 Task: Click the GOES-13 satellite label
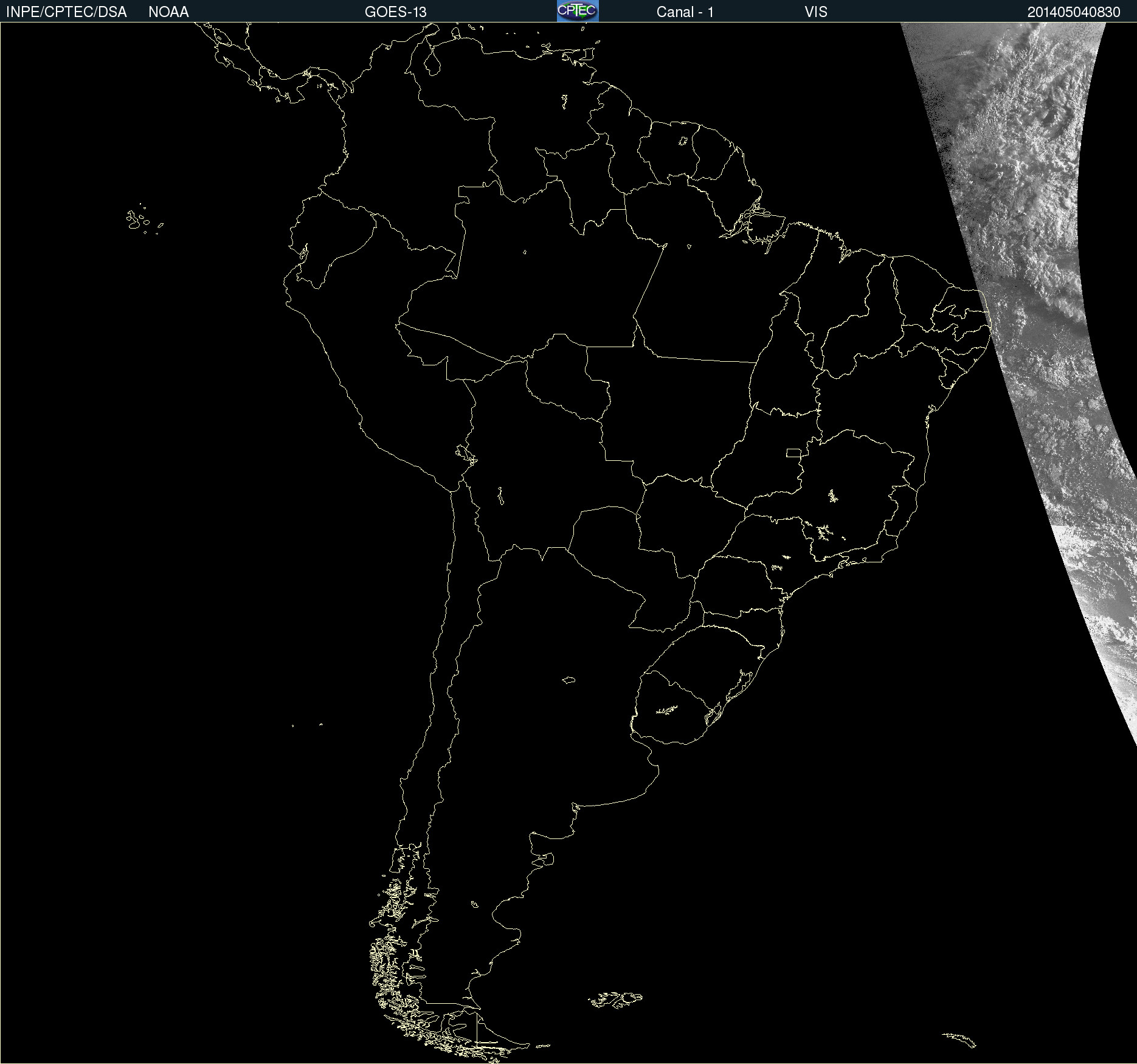(x=395, y=12)
